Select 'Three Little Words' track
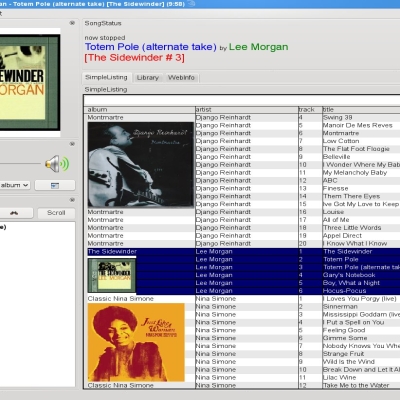 pos(352,228)
